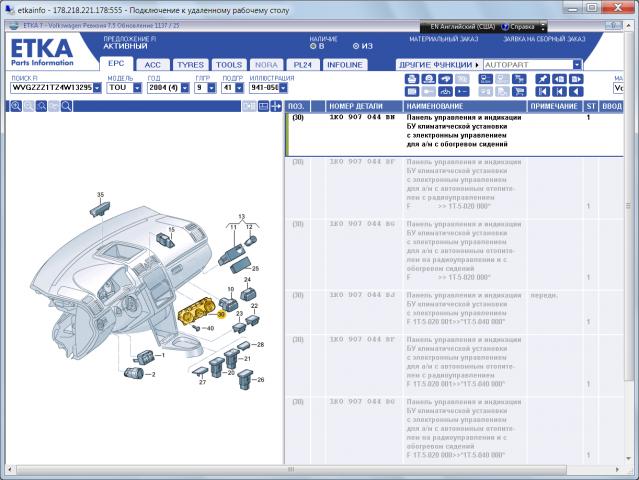Image resolution: width=639 pixels, height=480 pixels.
Task: Open the Модель TOU dropdown
Action: tap(137, 88)
